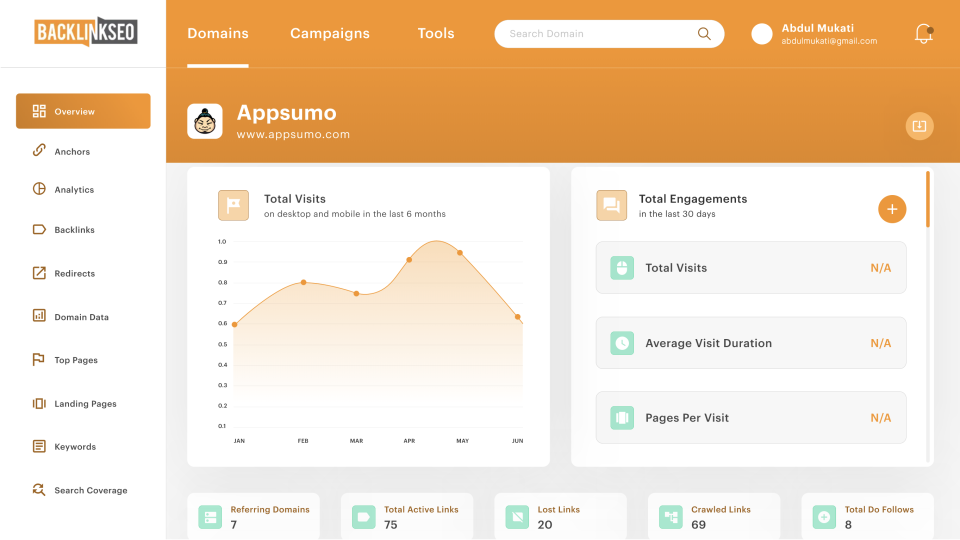
Task: Click the download report button
Action: 919,126
